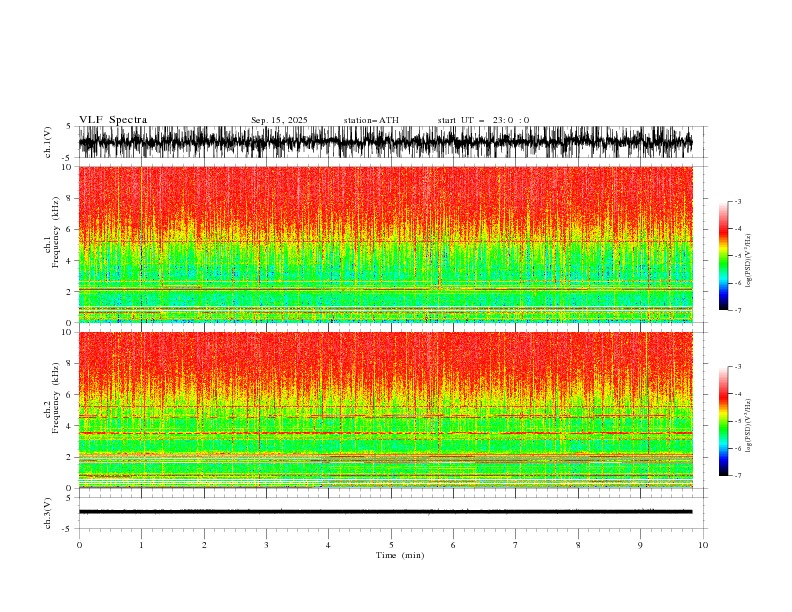This screenshot has height=612, width=792.
Task: Click the ch.1 spectrogram colorbar
Action: pos(724,256)
